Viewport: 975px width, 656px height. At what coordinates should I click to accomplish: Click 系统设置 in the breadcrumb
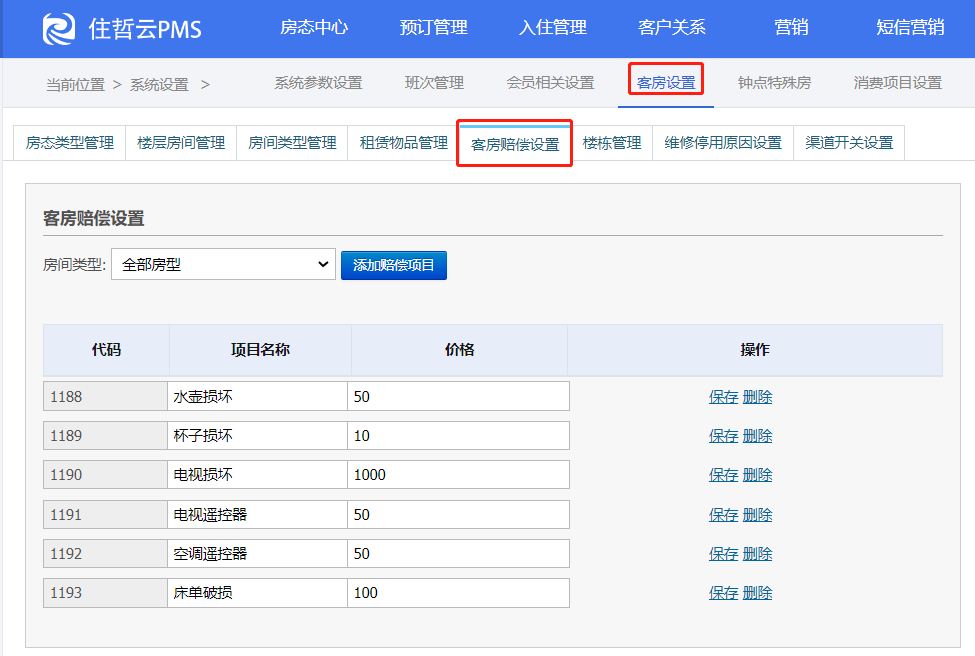159,85
